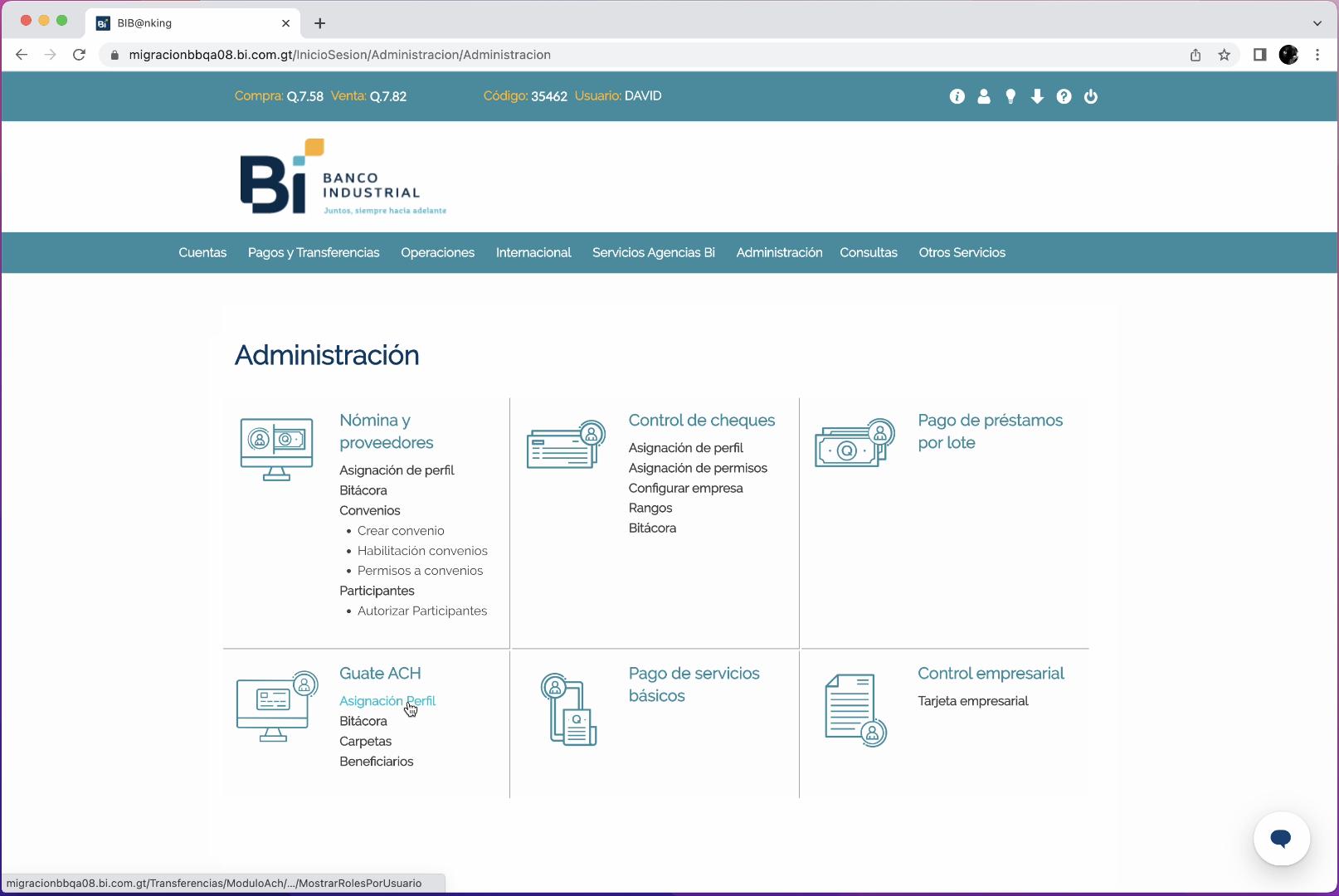This screenshot has width=1339, height=896.
Task: Open Bitácora under Guate ACH
Action: coord(363,721)
